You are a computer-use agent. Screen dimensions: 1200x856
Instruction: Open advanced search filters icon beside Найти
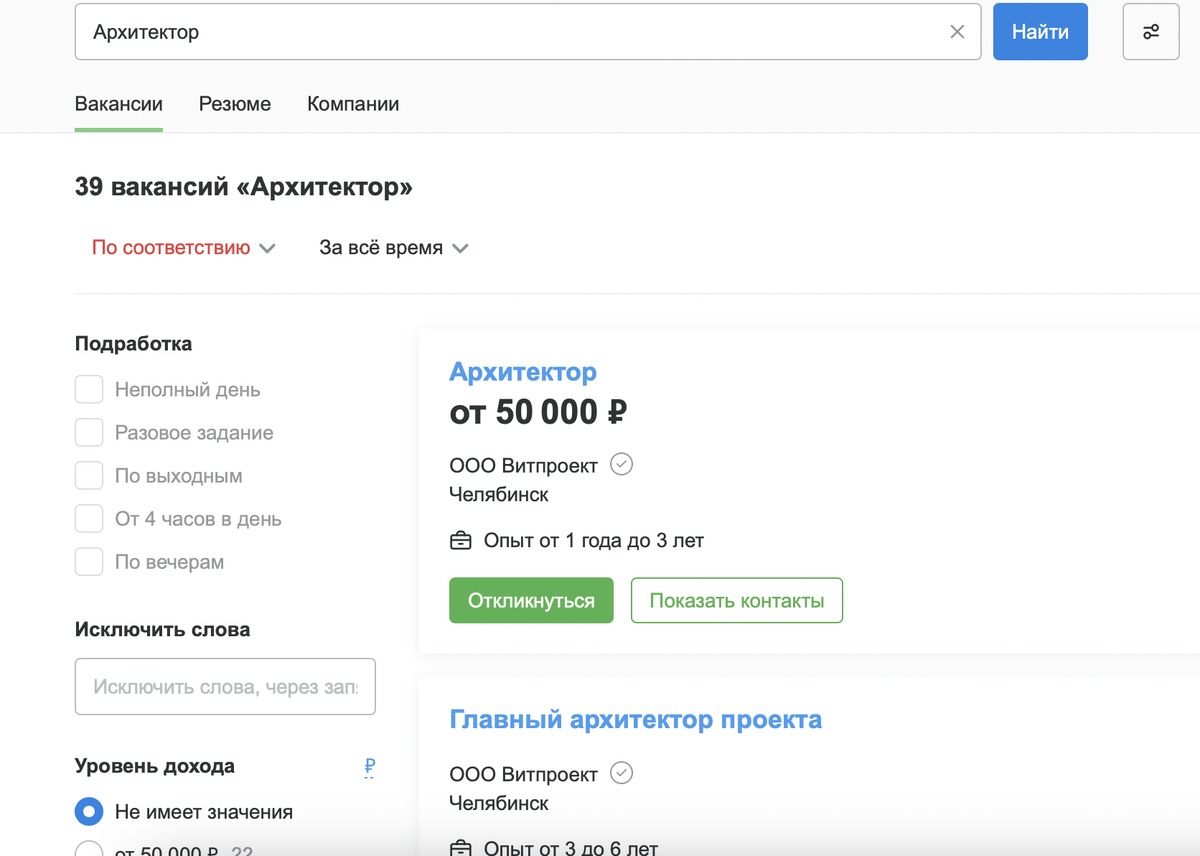point(1150,31)
